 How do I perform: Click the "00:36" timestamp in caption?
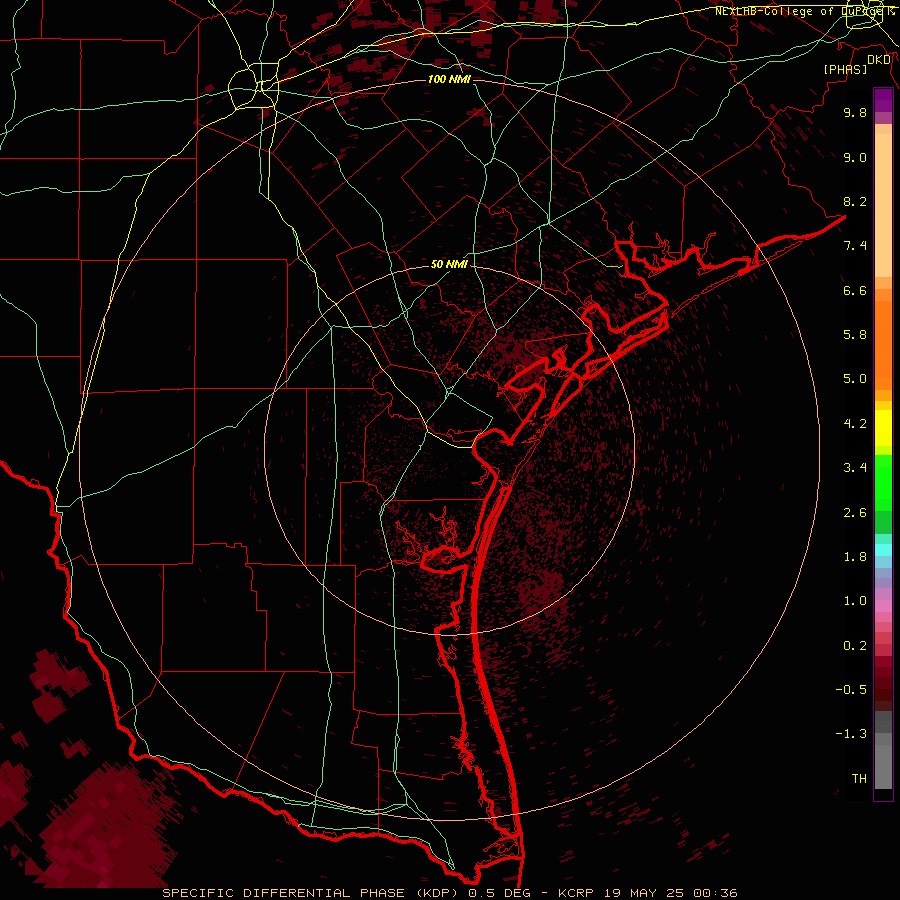coord(715,893)
